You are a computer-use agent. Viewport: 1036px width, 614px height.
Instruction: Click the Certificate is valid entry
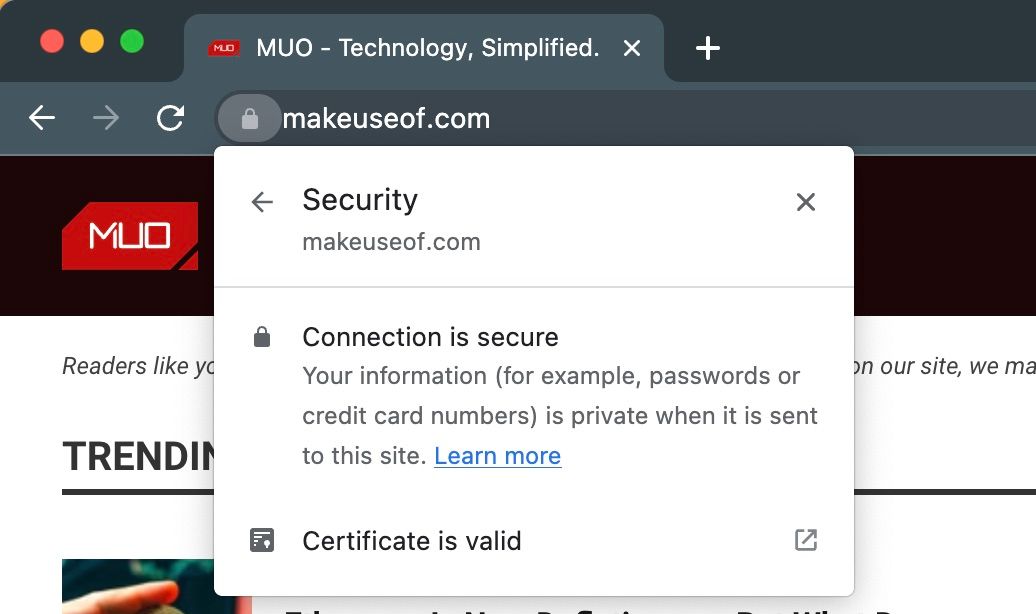[412, 541]
